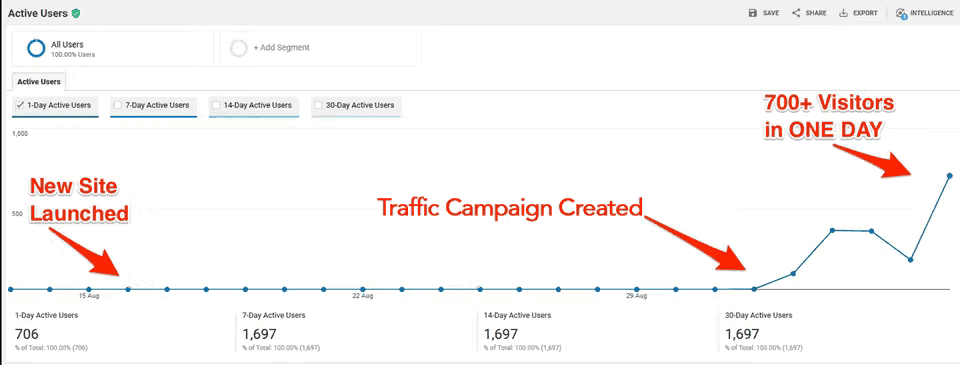This screenshot has height=365, width=960.
Task: Click the 30-Day Active Users summary label
Action: (x=759, y=316)
